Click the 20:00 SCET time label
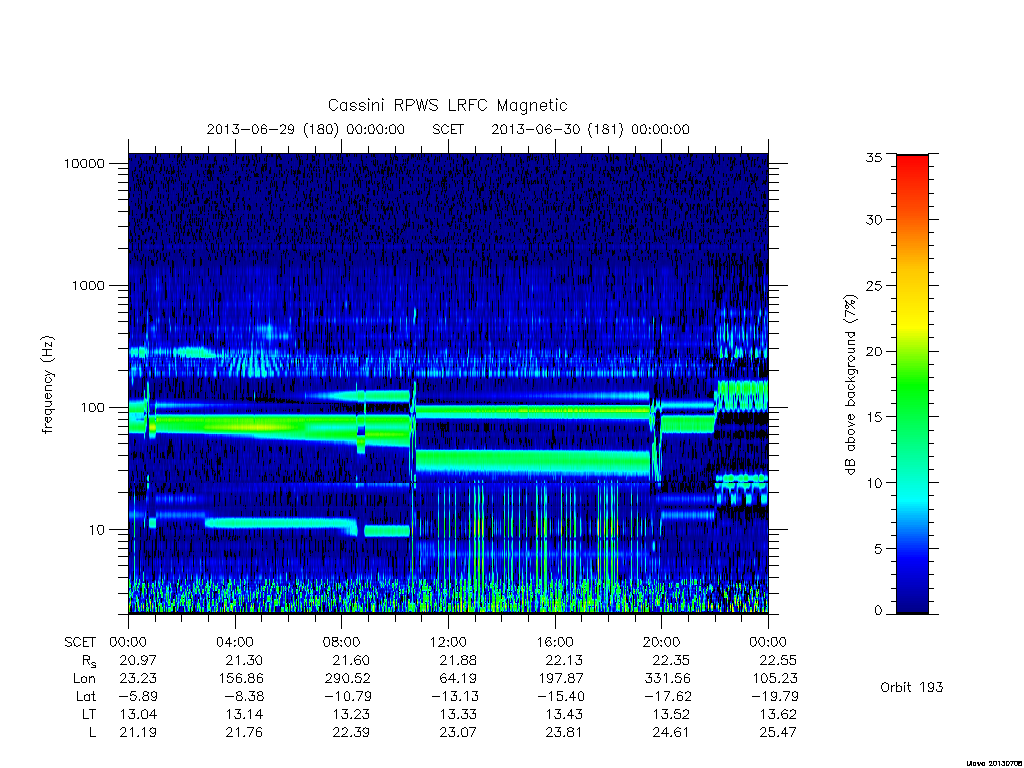The width and height of the screenshot is (1024, 768). [662, 642]
